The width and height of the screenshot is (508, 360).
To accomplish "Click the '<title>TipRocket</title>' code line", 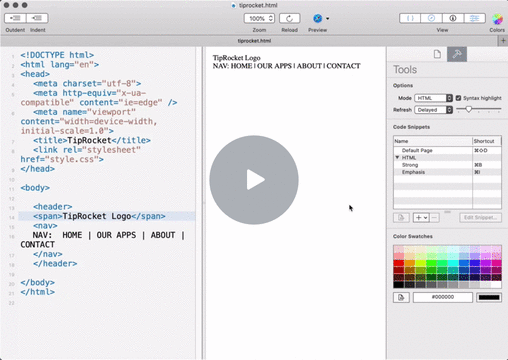I will click(92, 140).
